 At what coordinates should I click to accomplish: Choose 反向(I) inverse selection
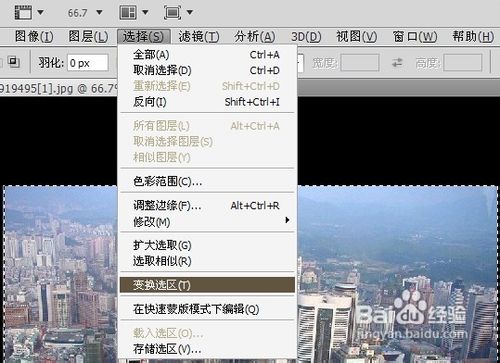click(207, 102)
